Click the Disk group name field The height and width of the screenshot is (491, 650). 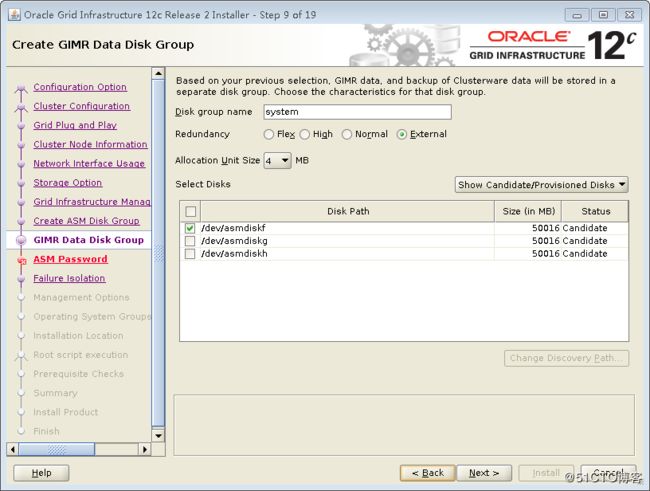[357, 112]
